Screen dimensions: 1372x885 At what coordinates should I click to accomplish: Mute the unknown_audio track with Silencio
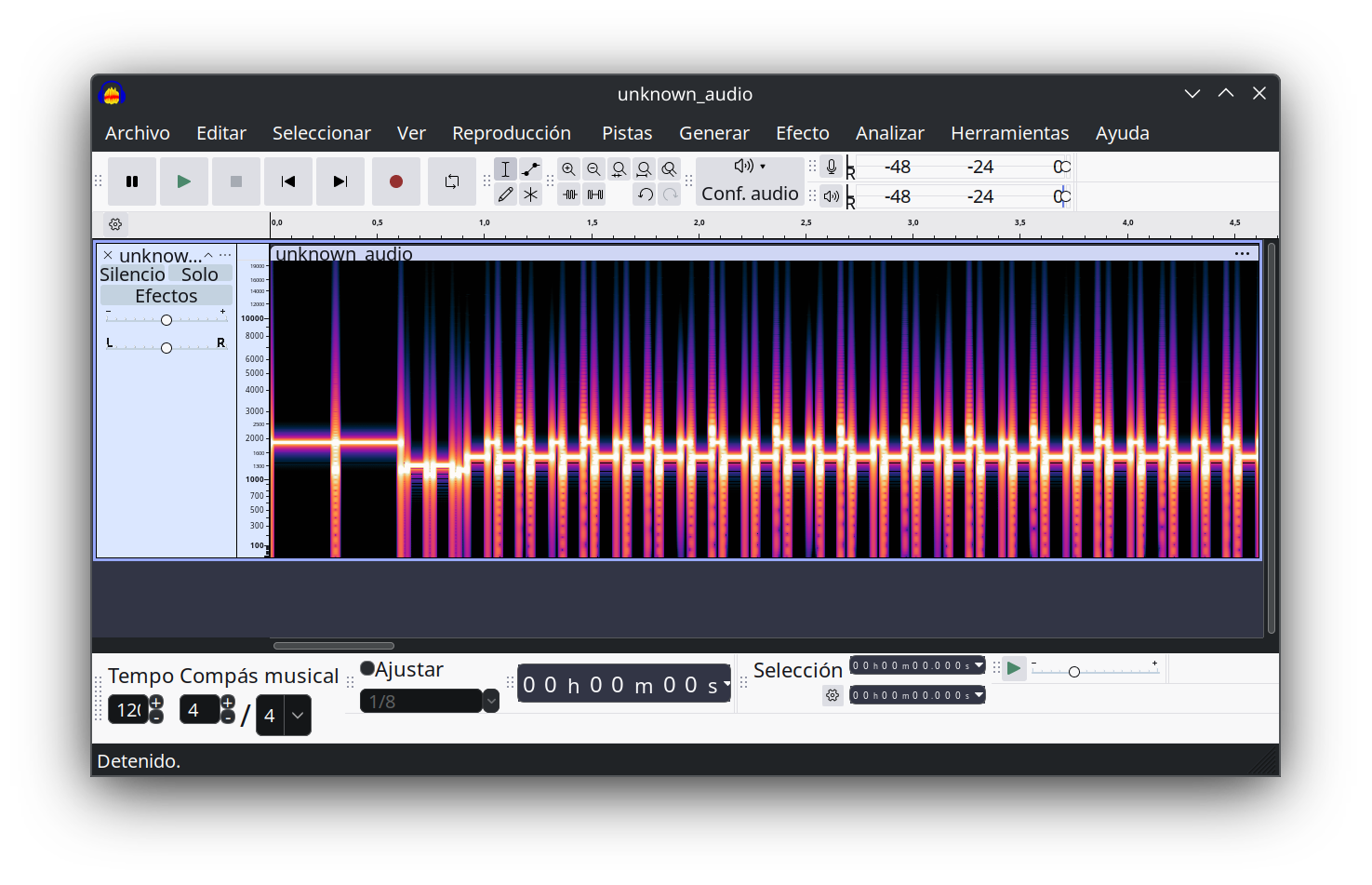pos(132,274)
